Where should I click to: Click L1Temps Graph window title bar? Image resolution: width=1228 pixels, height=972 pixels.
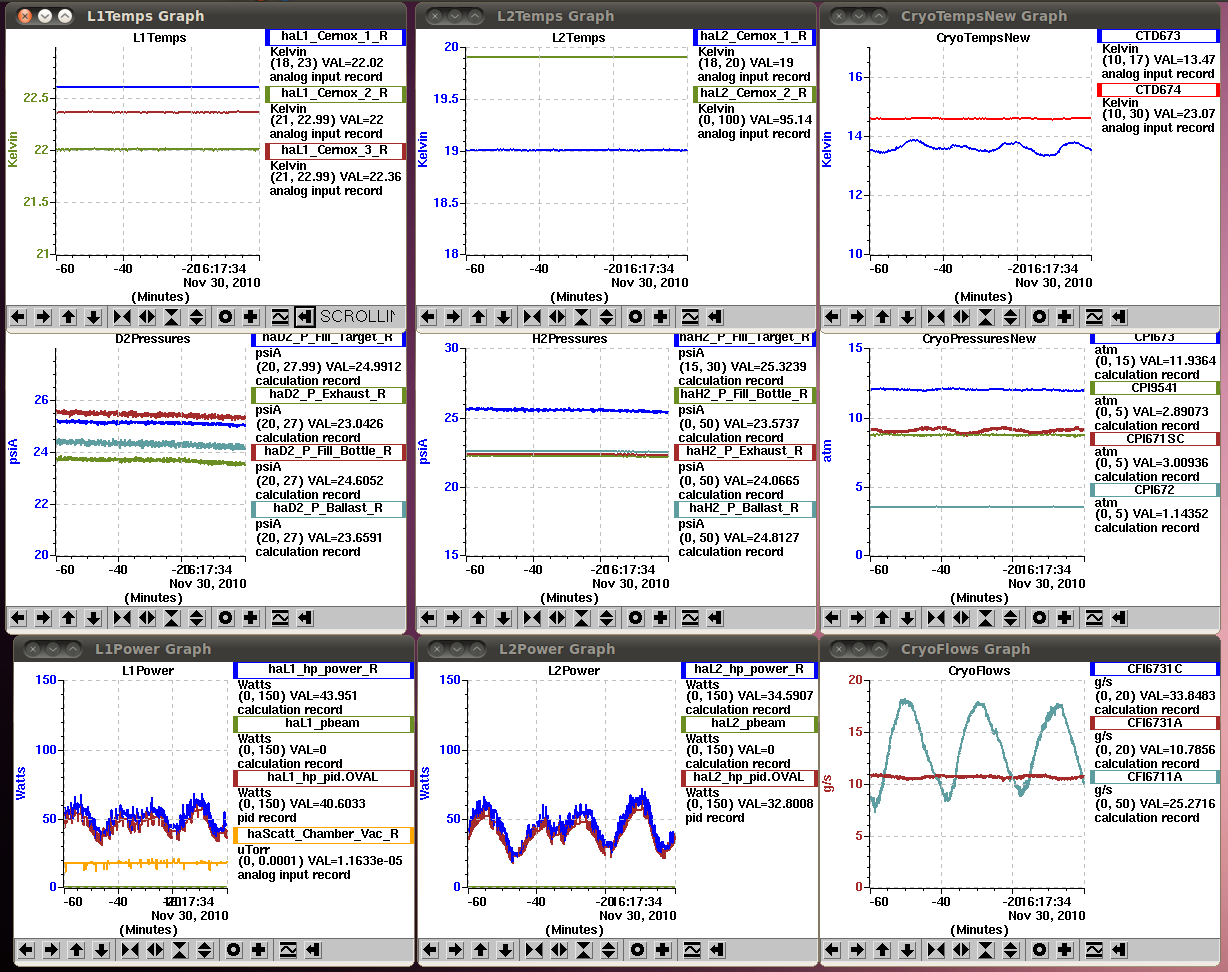(x=206, y=15)
